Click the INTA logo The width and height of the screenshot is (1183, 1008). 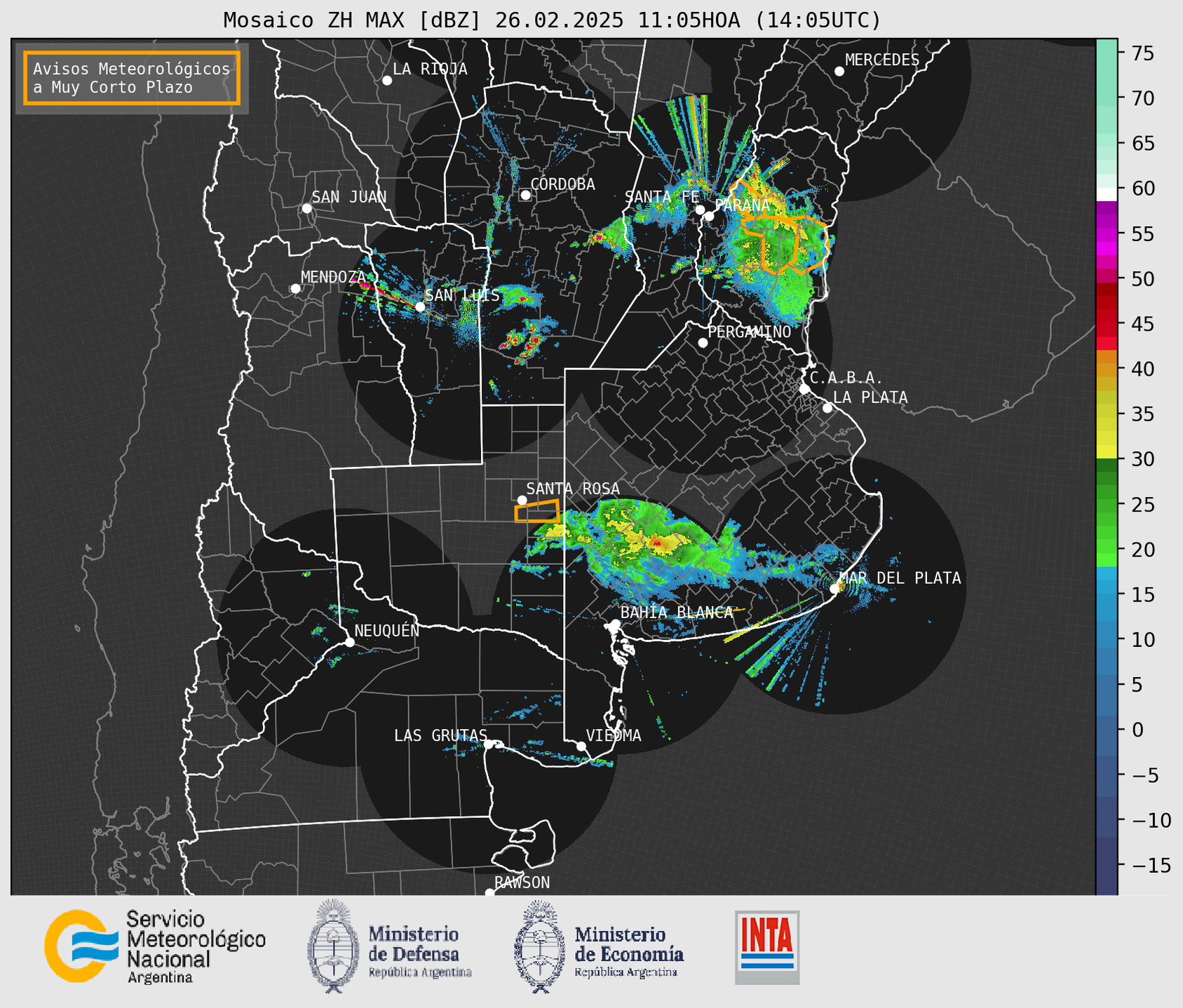tap(767, 947)
